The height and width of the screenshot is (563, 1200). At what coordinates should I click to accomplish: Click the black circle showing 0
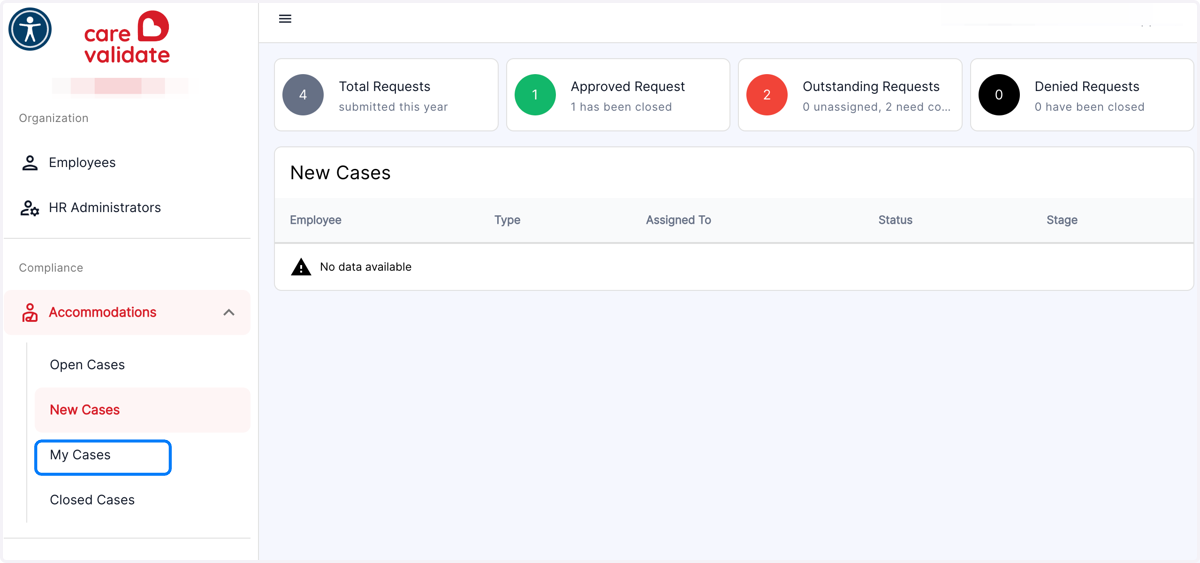(x=999, y=95)
